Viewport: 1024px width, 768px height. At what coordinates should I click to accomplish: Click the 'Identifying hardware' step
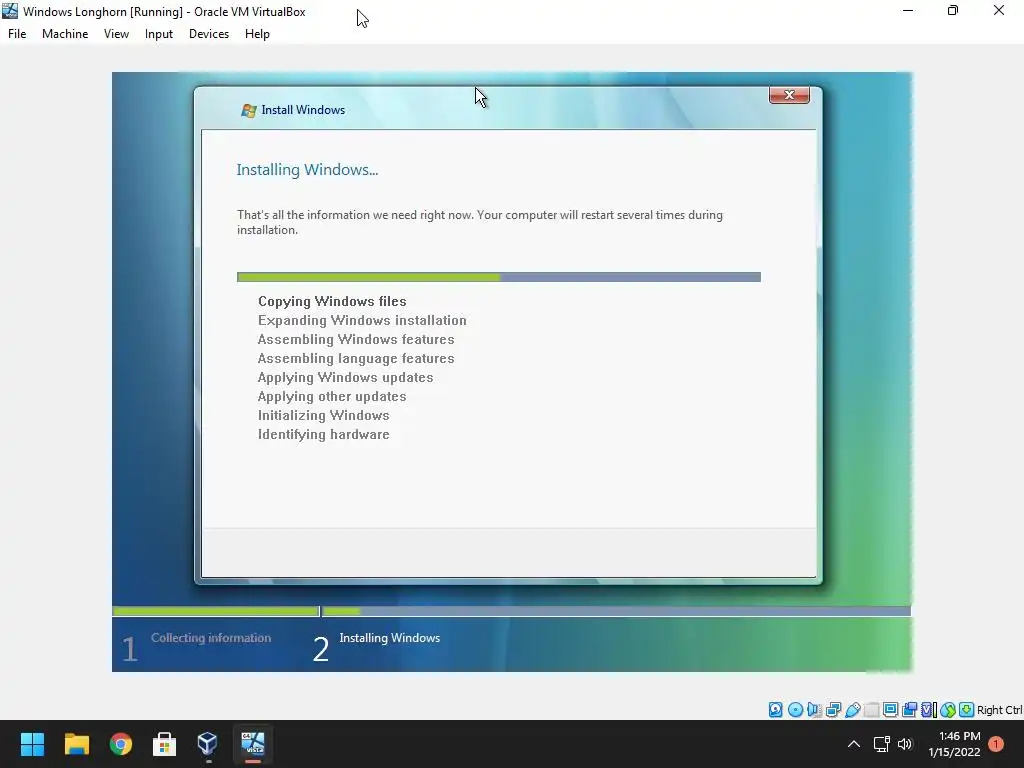(x=323, y=434)
